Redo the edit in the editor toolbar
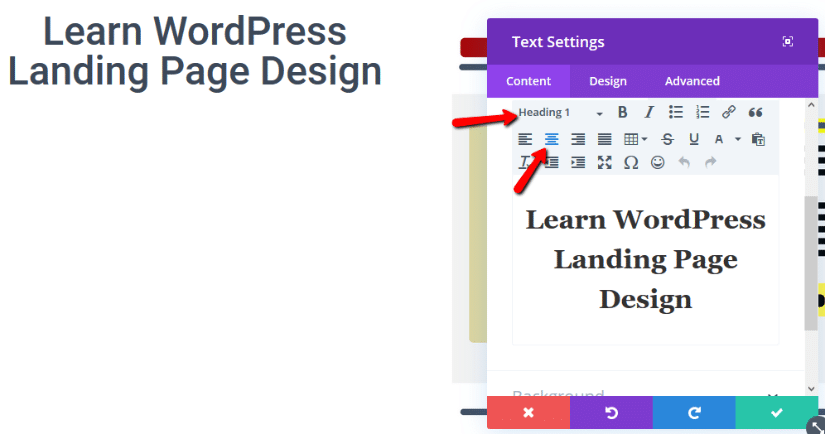Screen dimensions: 825x434 pos(711,163)
